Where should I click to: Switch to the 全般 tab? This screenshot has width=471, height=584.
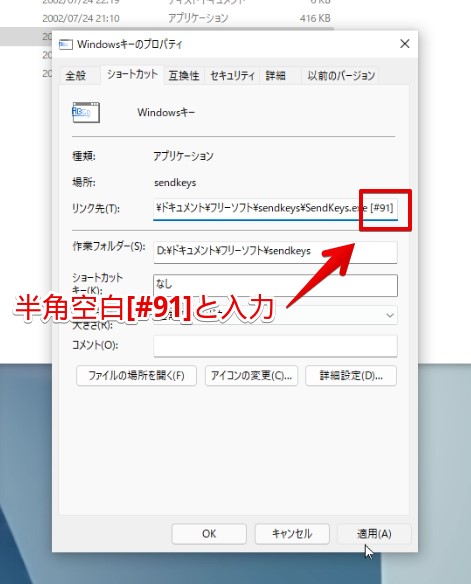coord(76,76)
